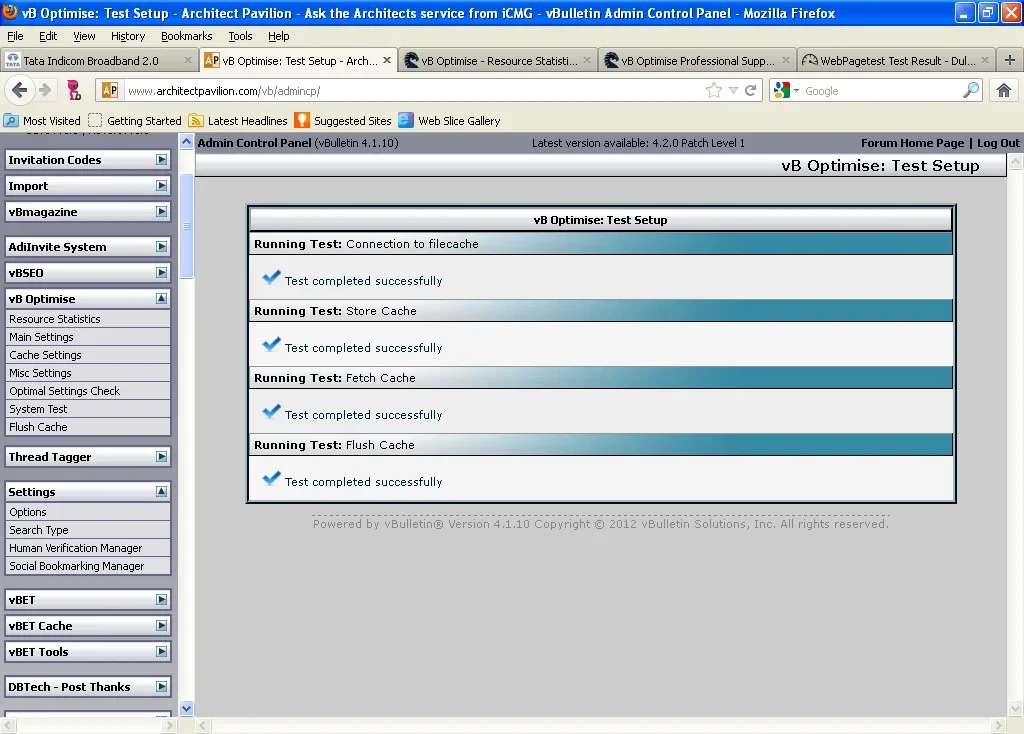The height and width of the screenshot is (734, 1024).
Task: Go forward with the browser forward arrow
Action: (x=44, y=90)
